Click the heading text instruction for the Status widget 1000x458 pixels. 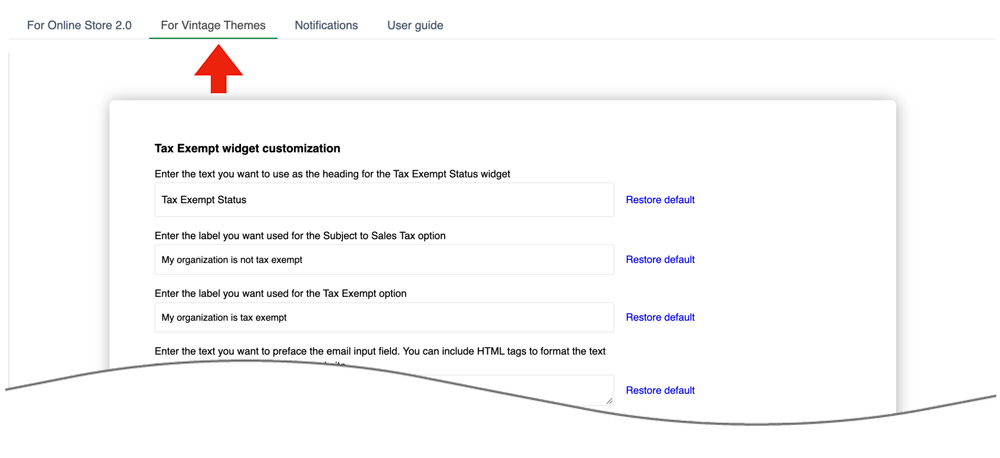(x=332, y=174)
